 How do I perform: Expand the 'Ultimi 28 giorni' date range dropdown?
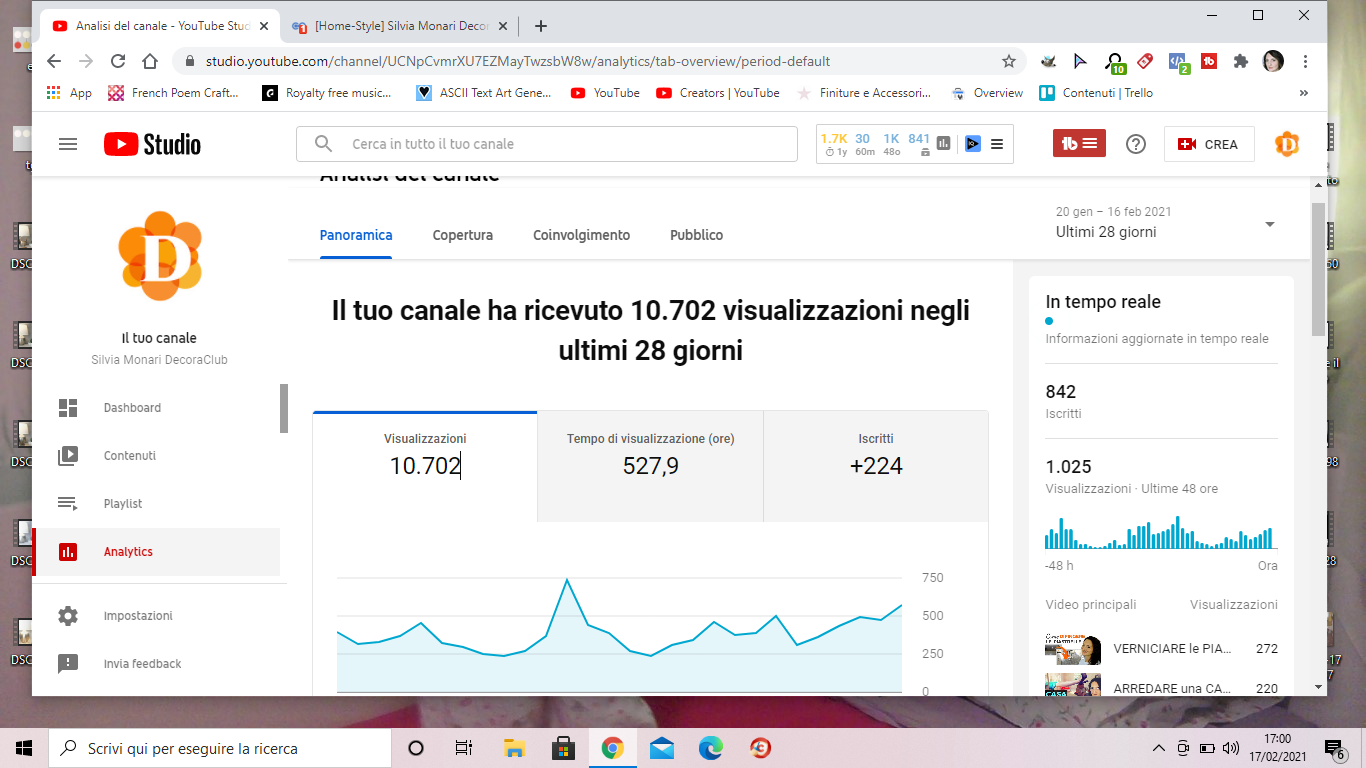(x=1165, y=223)
